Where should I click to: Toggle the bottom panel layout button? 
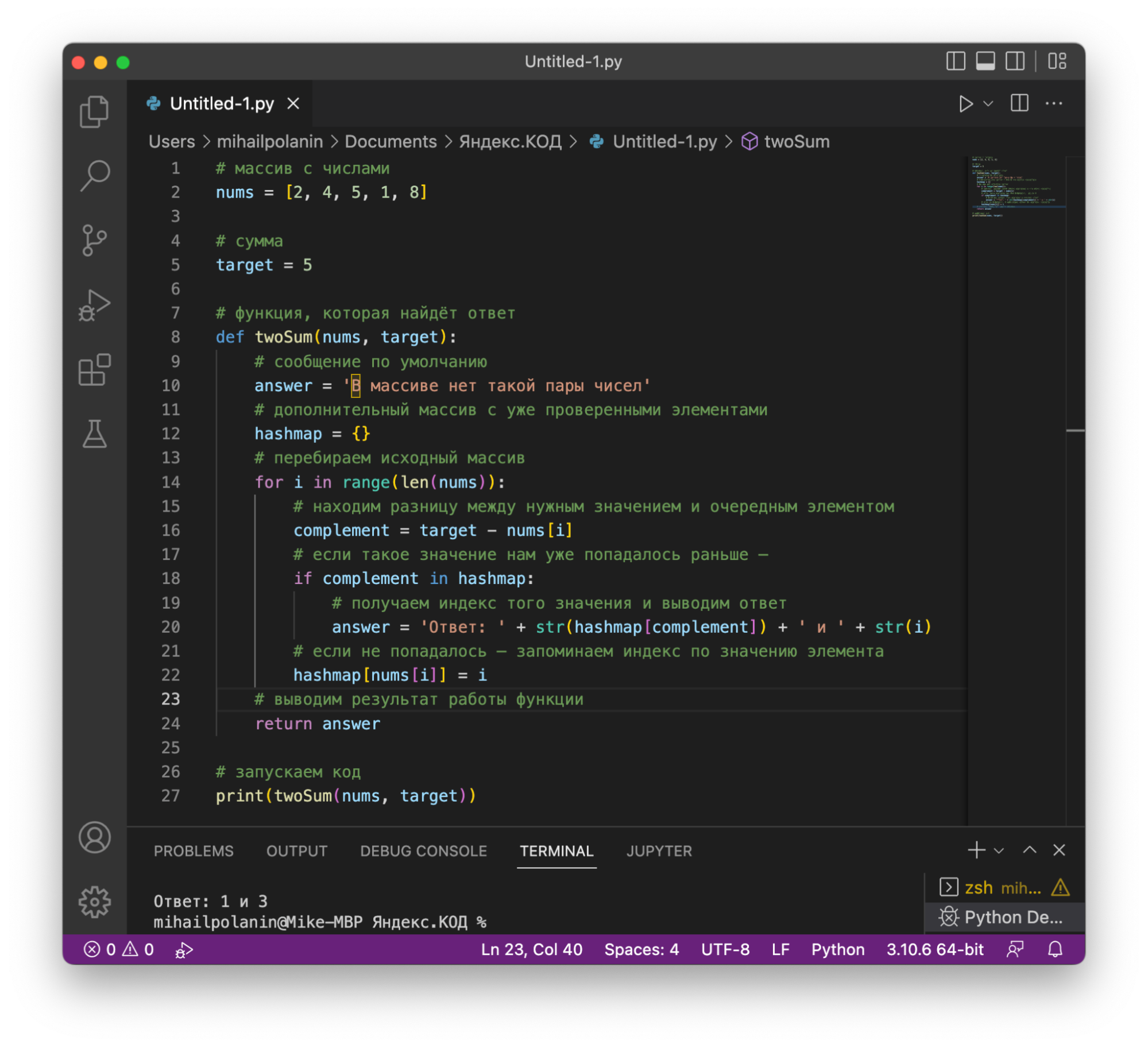(x=985, y=61)
